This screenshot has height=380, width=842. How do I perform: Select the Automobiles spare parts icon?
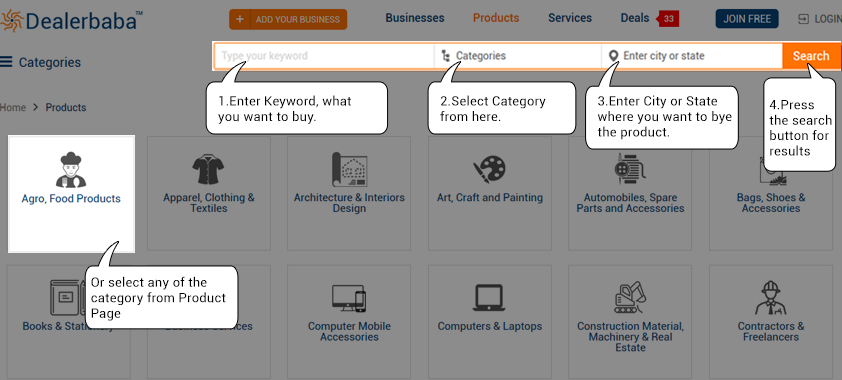[x=630, y=170]
